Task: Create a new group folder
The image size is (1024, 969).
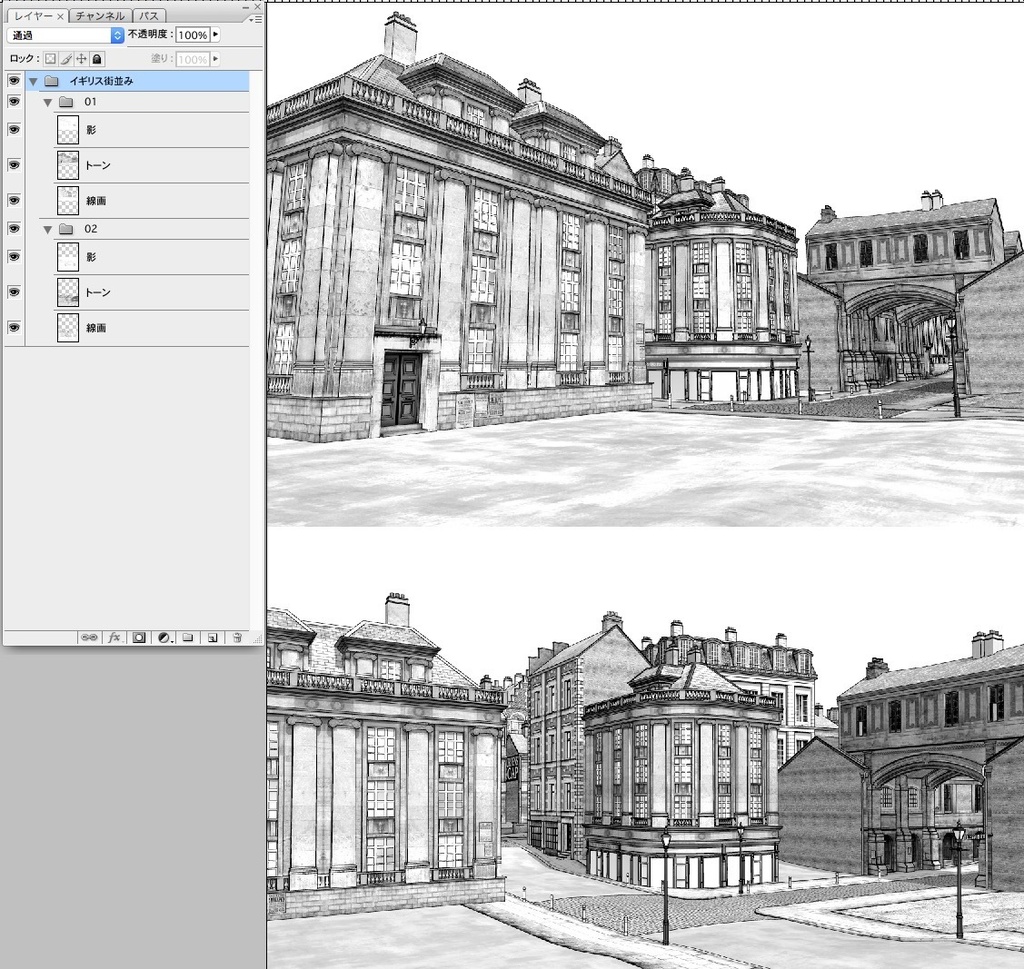Action: tap(188, 637)
